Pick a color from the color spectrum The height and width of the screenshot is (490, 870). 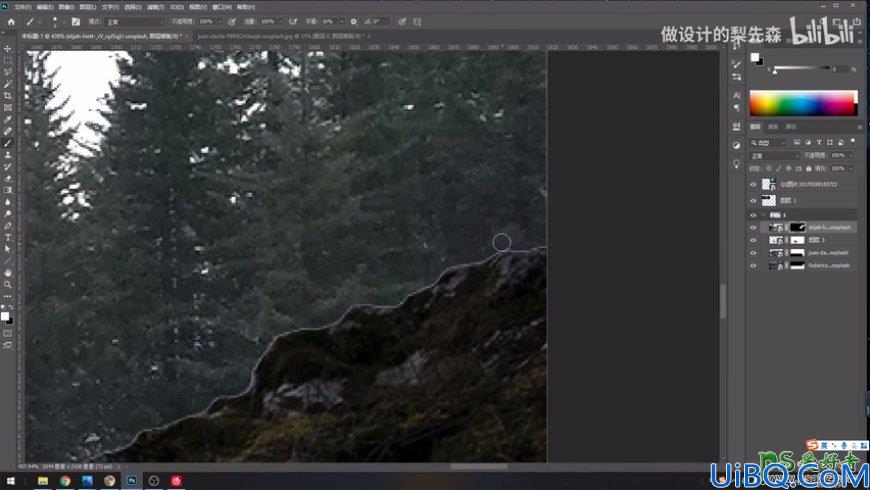coord(803,103)
